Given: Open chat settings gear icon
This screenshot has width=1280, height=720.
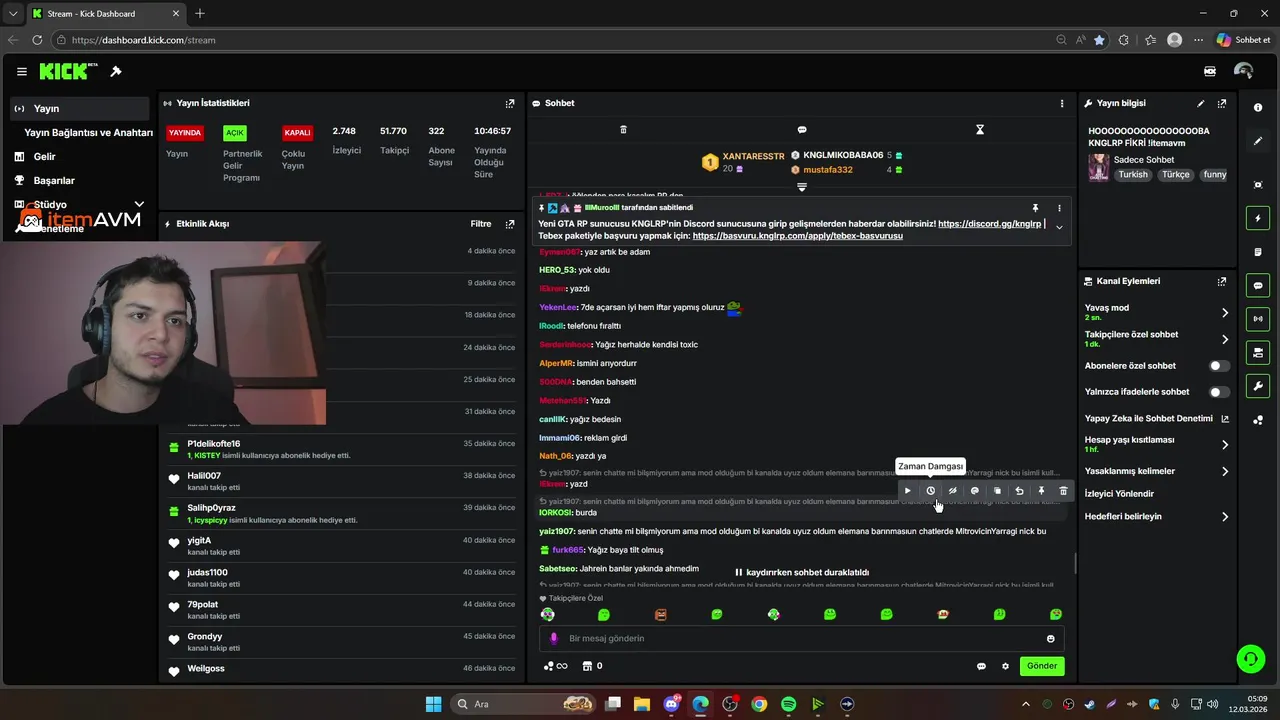Looking at the screenshot, I should point(1005,666).
